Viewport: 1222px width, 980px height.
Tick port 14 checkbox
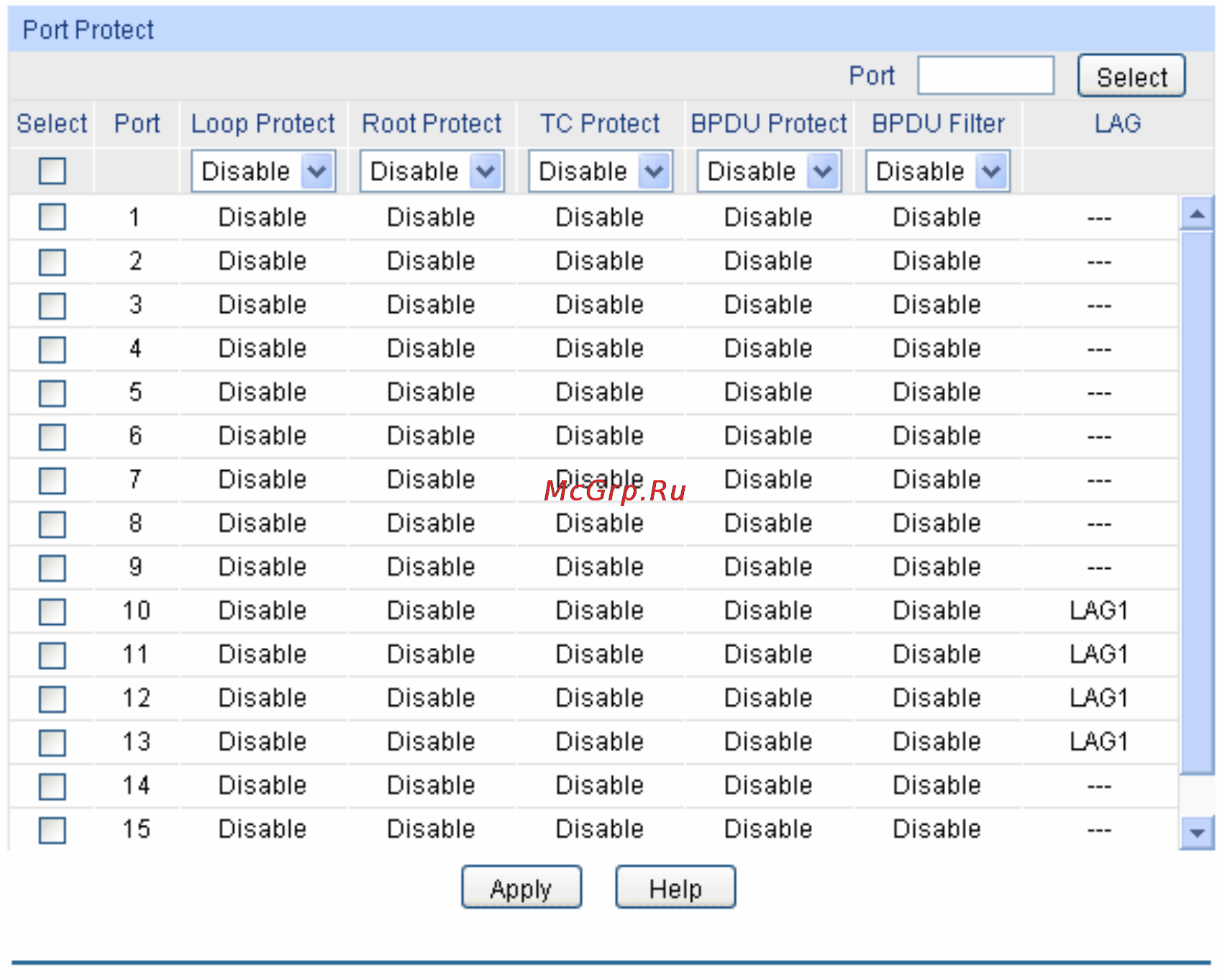[x=53, y=787]
